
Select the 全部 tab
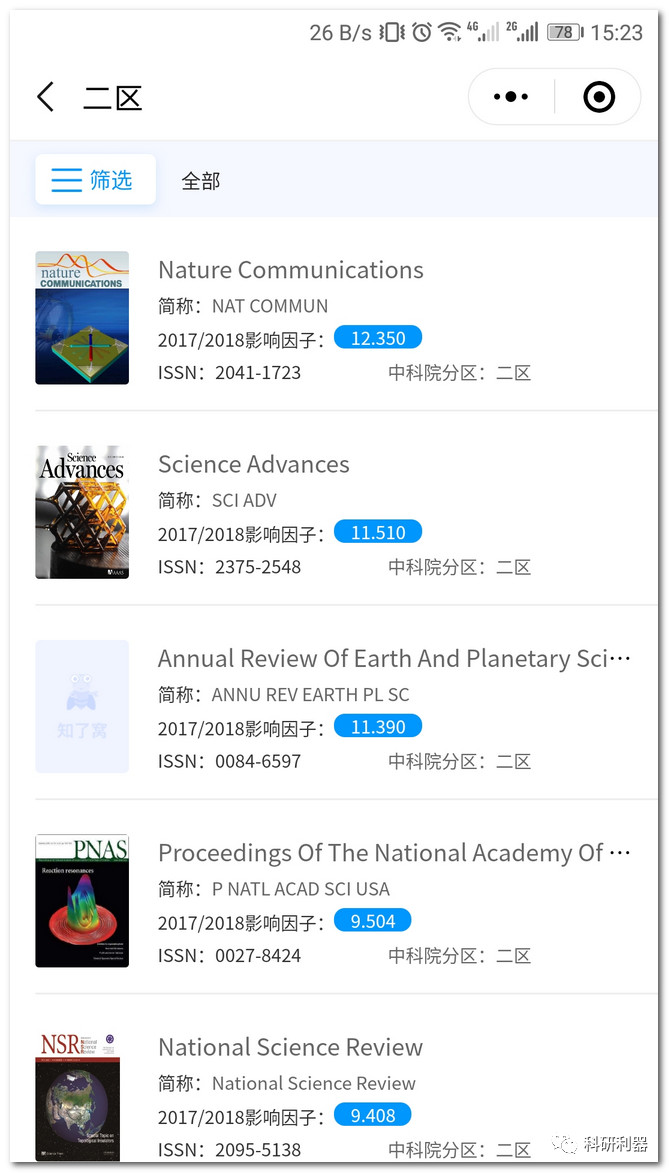click(200, 181)
